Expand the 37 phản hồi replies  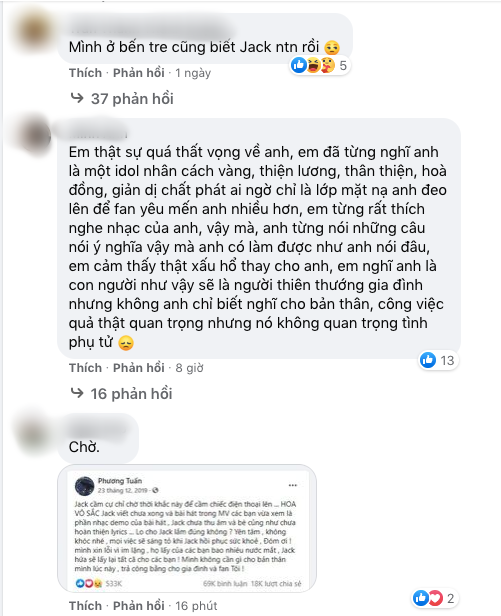(x=132, y=99)
